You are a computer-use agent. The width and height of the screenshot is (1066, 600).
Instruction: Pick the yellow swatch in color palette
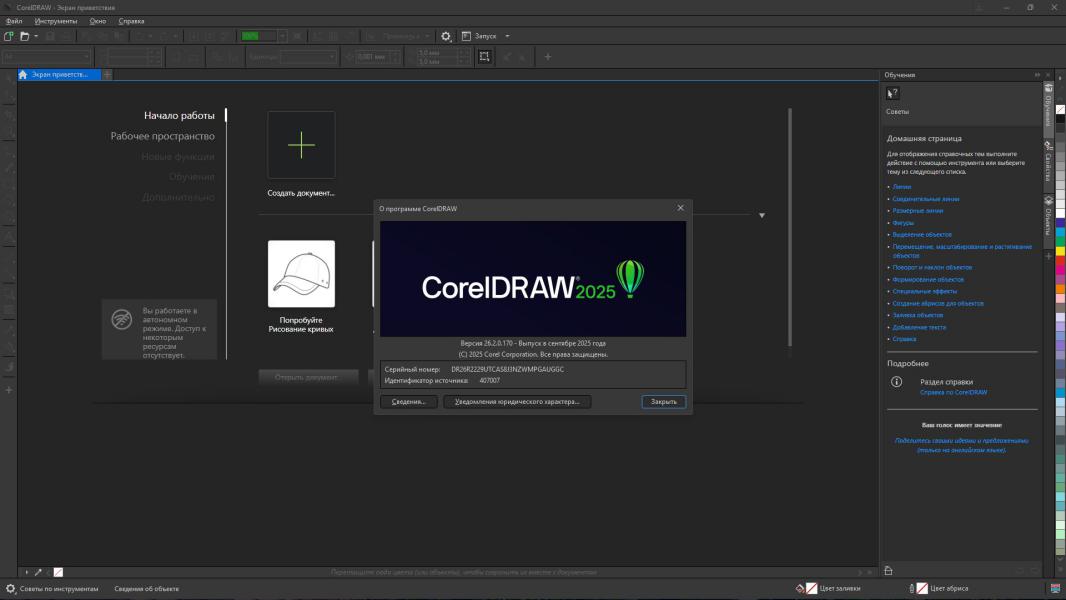(1060, 250)
